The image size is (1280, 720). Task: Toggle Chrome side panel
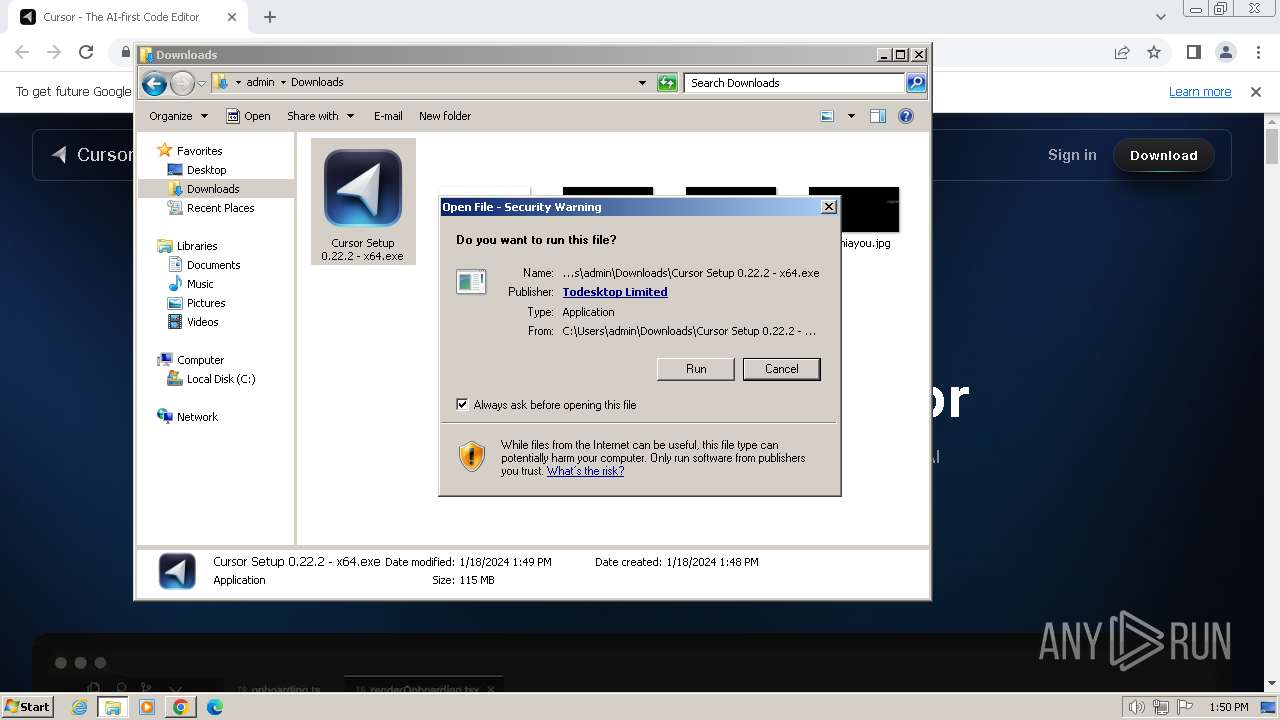(1193, 52)
